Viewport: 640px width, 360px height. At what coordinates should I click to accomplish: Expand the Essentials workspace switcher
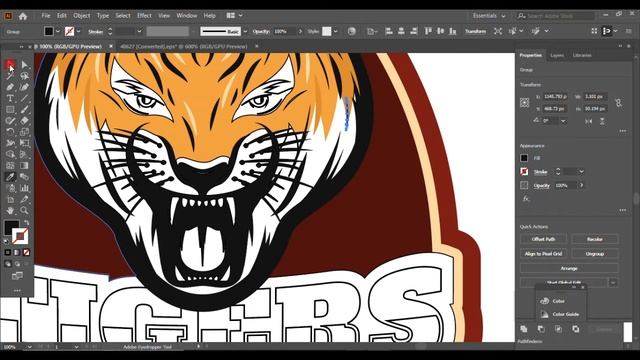coord(489,16)
